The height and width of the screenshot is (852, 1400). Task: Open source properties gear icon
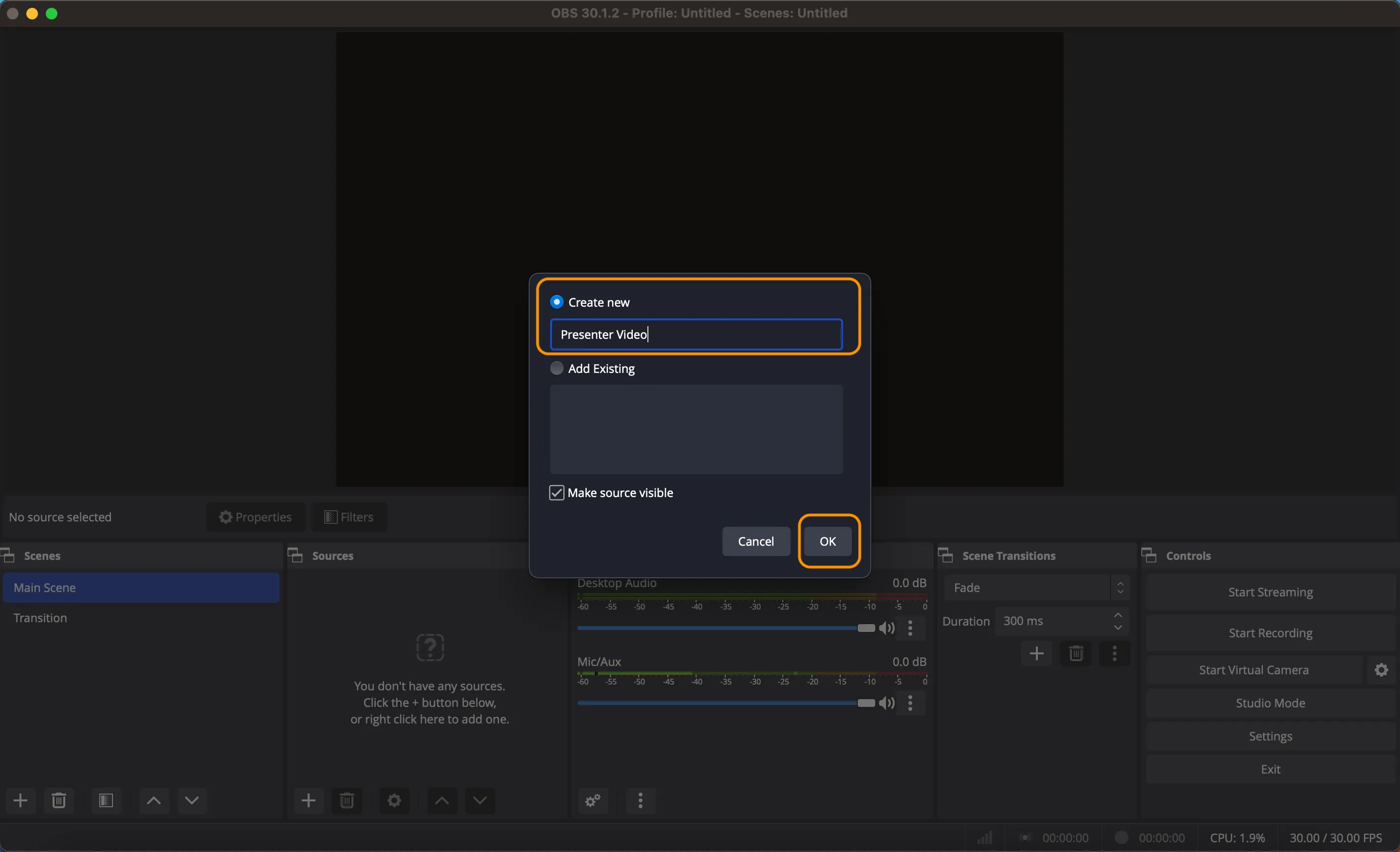coord(394,800)
